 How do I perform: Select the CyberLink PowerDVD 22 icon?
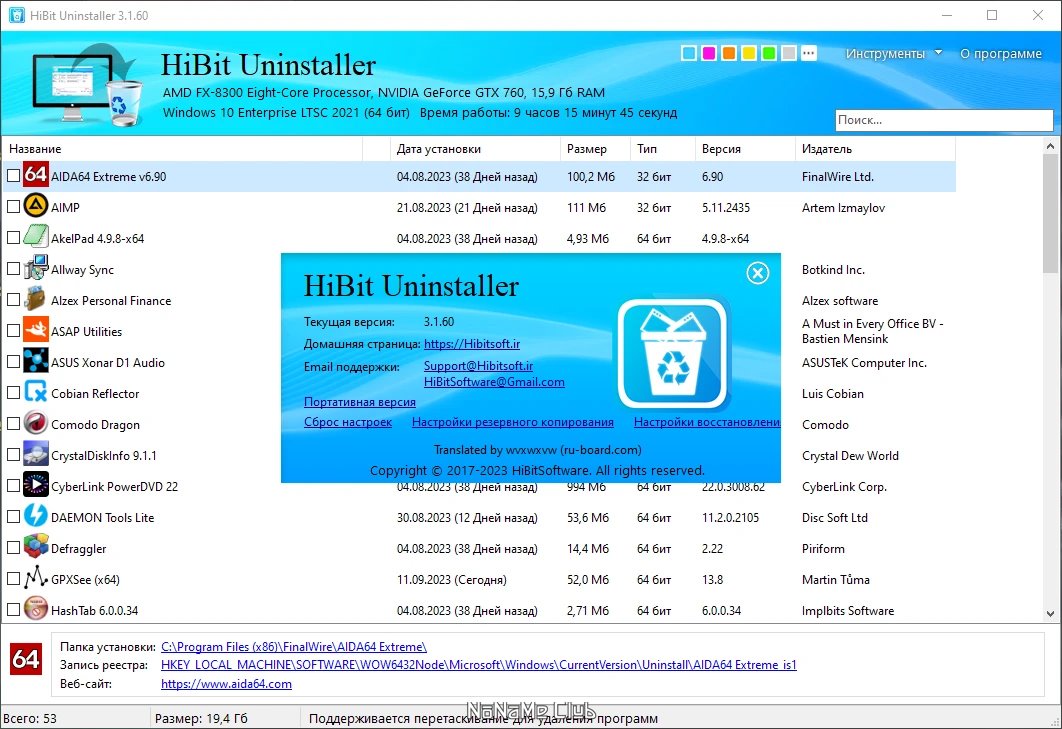point(35,486)
